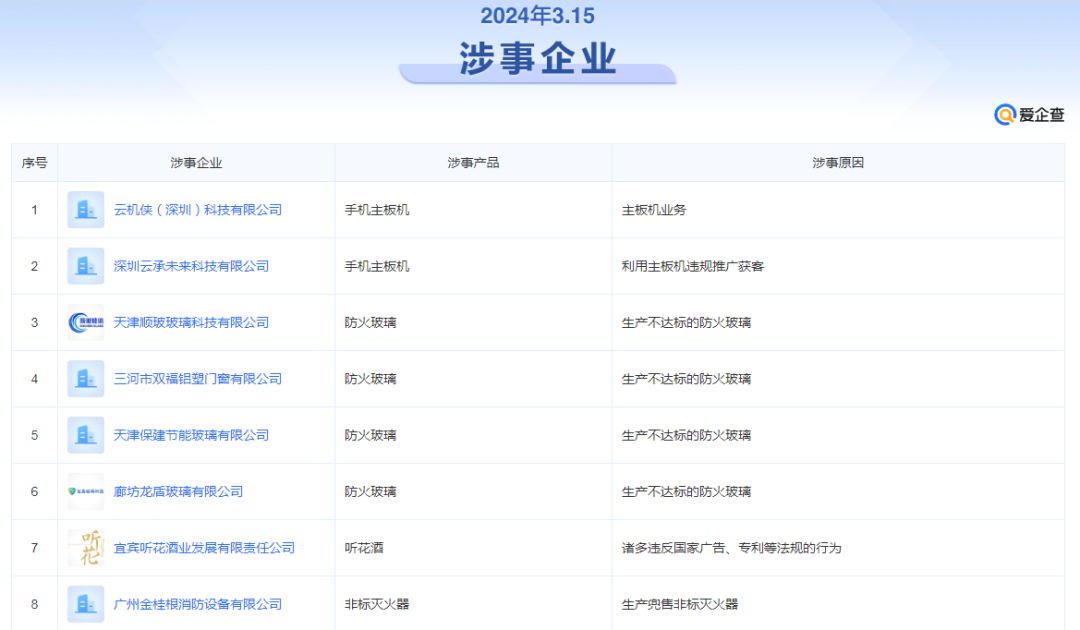Click serial number 6 cell
Screen dimensions: 1080x630
point(34,492)
